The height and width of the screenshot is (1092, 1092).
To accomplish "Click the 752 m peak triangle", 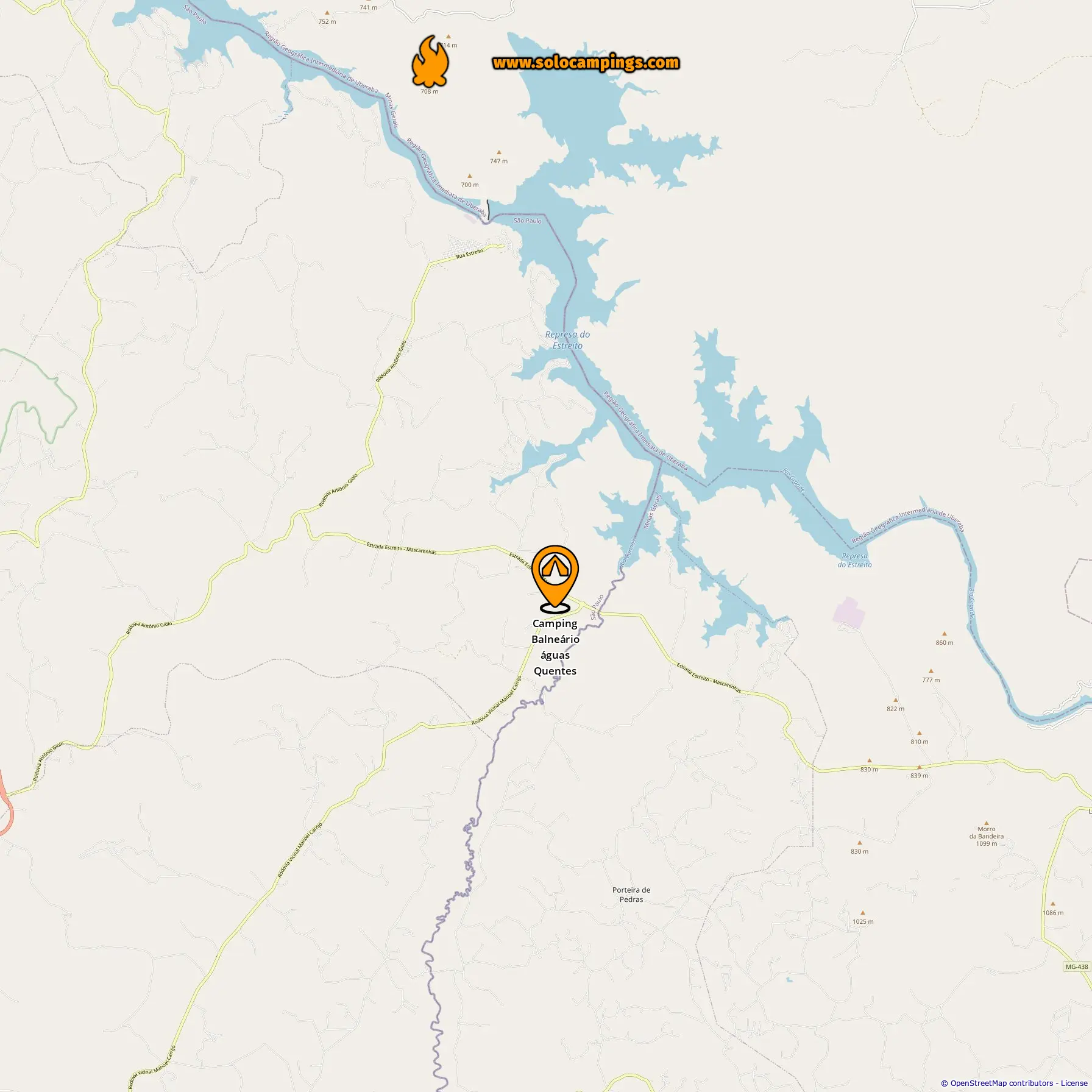I will tap(327, 13).
